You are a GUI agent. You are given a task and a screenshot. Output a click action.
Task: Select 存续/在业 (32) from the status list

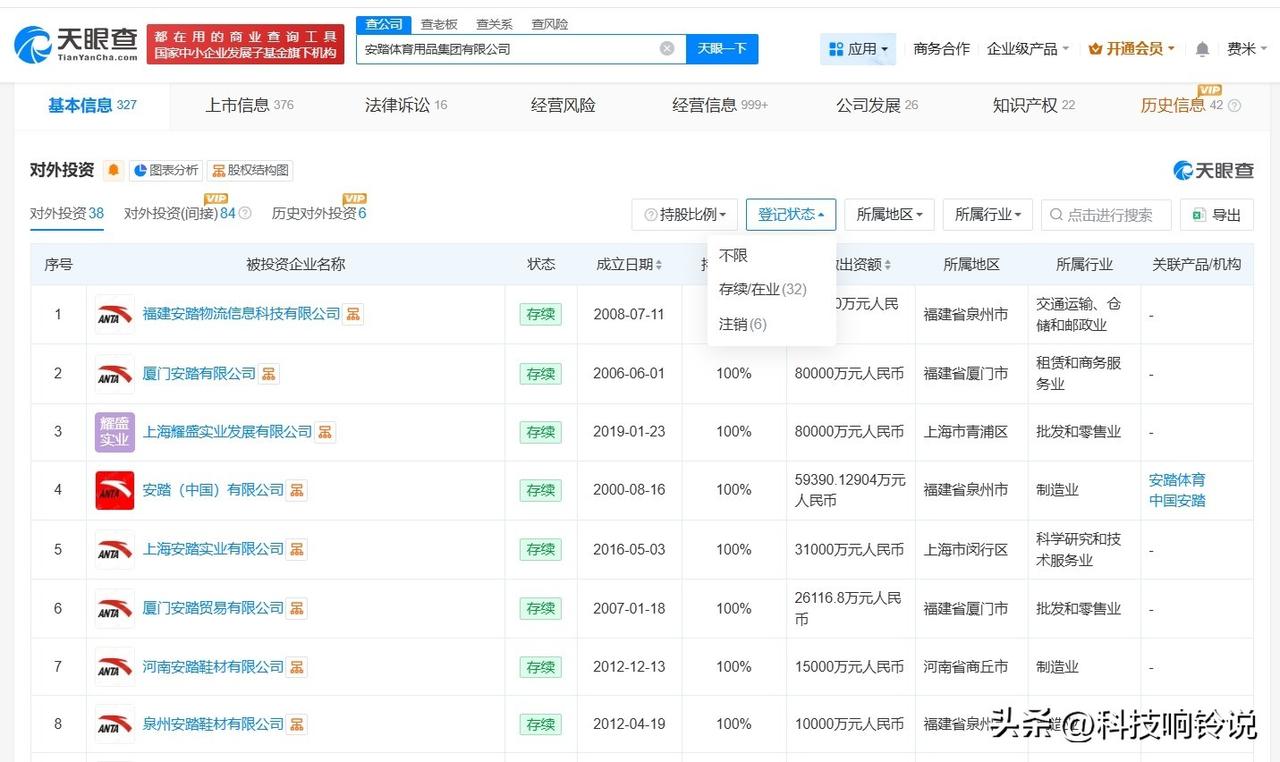762,290
